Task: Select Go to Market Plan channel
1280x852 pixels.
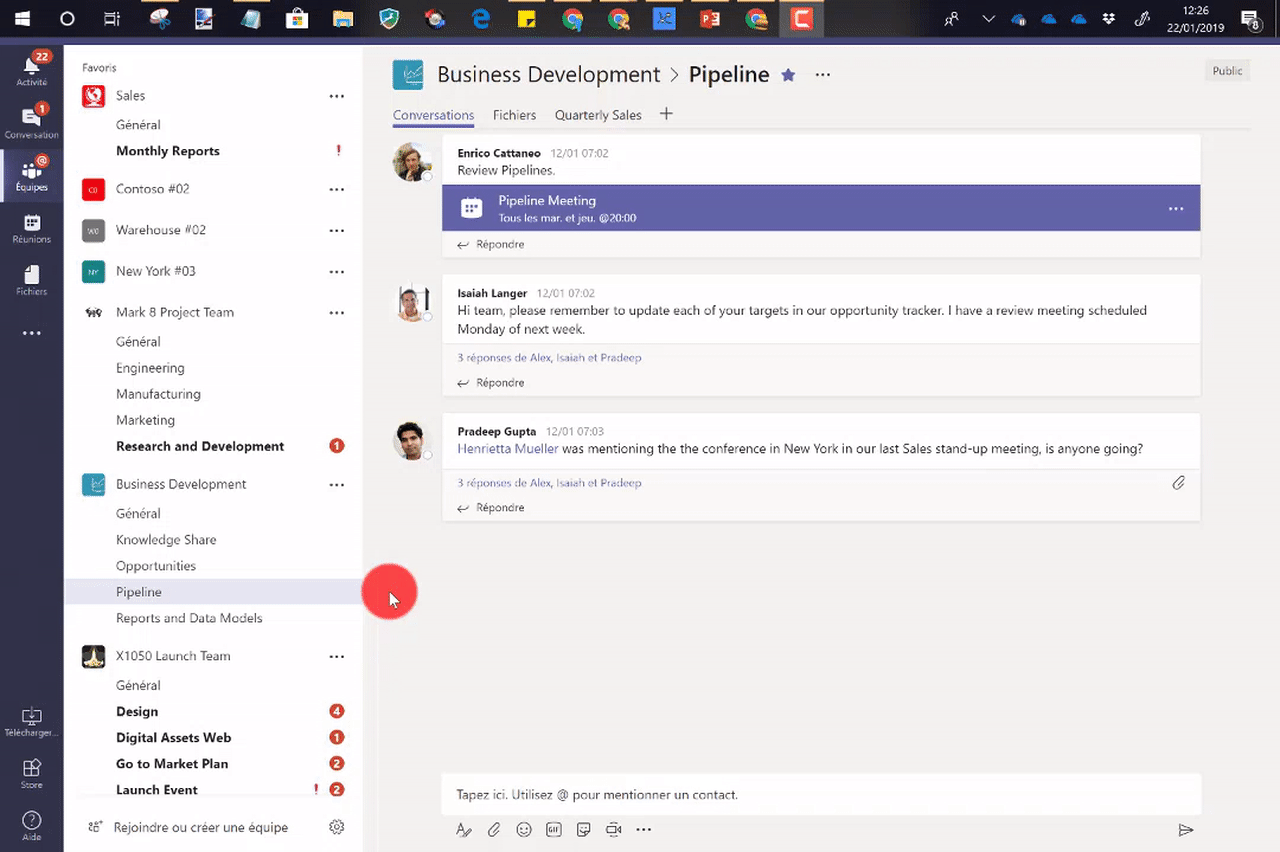Action: [x=172, y=763]
